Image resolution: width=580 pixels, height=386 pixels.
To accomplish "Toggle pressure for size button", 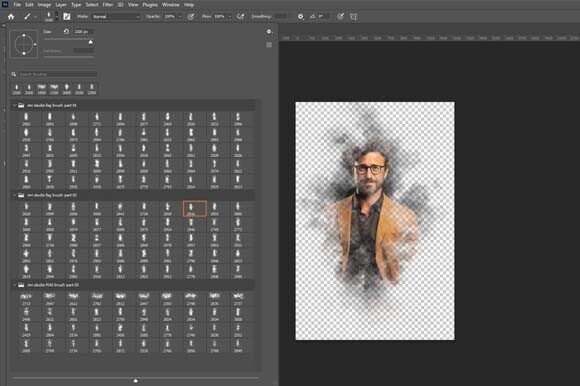I will pos(340,17).
